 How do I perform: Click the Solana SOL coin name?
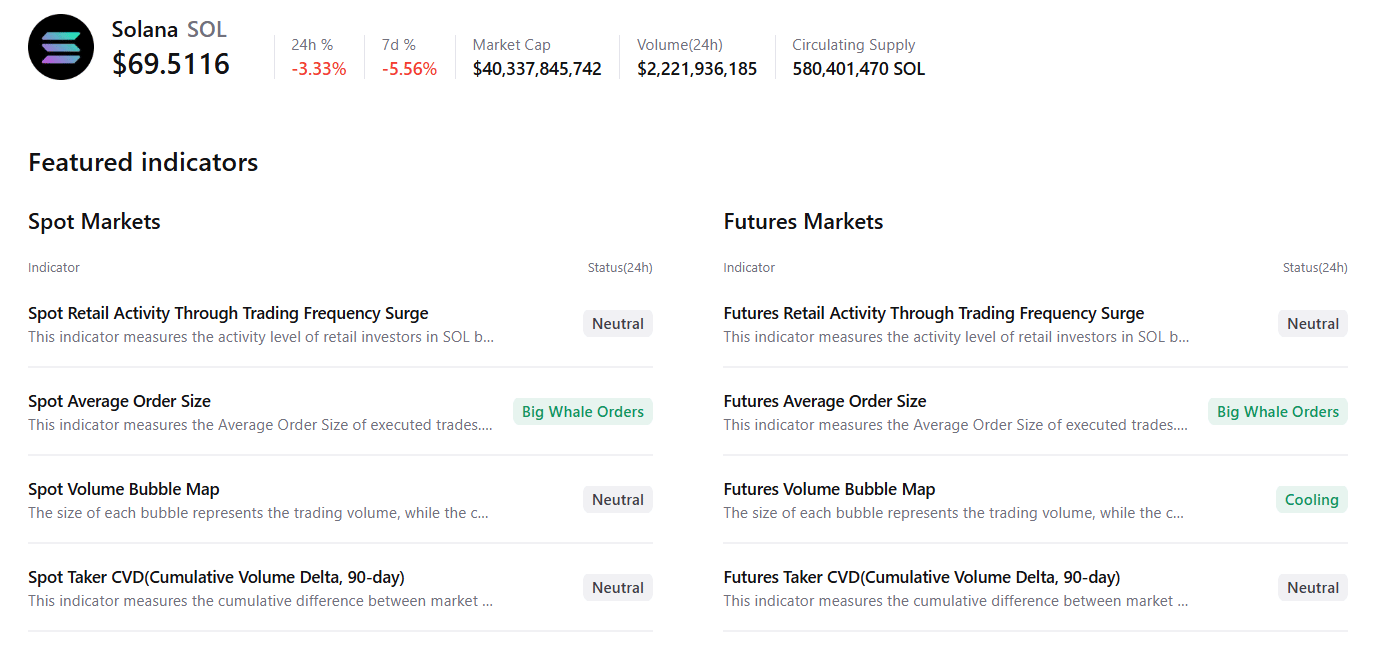pos(169,29)
